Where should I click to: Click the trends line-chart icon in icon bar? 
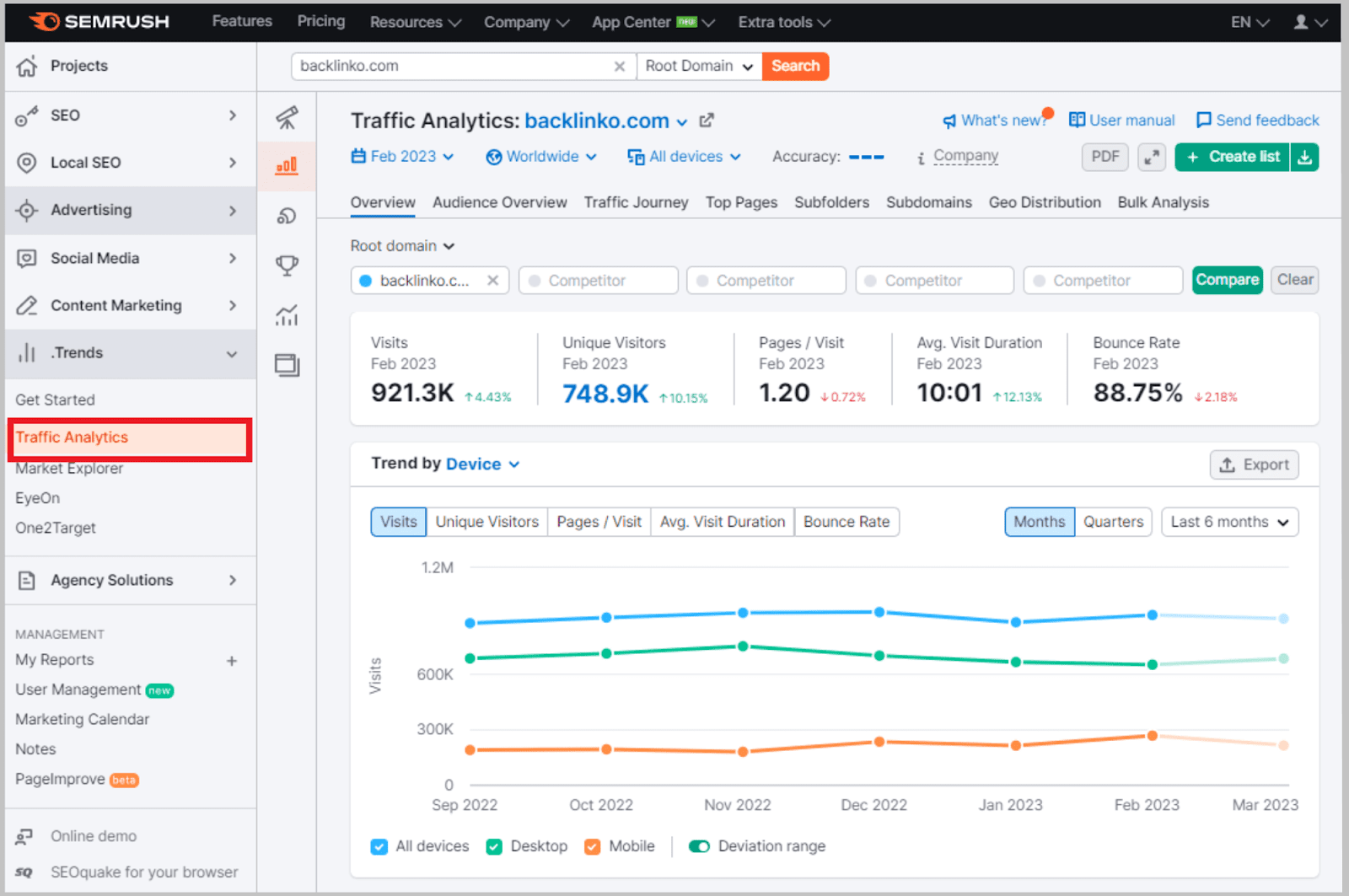(287, 315)
